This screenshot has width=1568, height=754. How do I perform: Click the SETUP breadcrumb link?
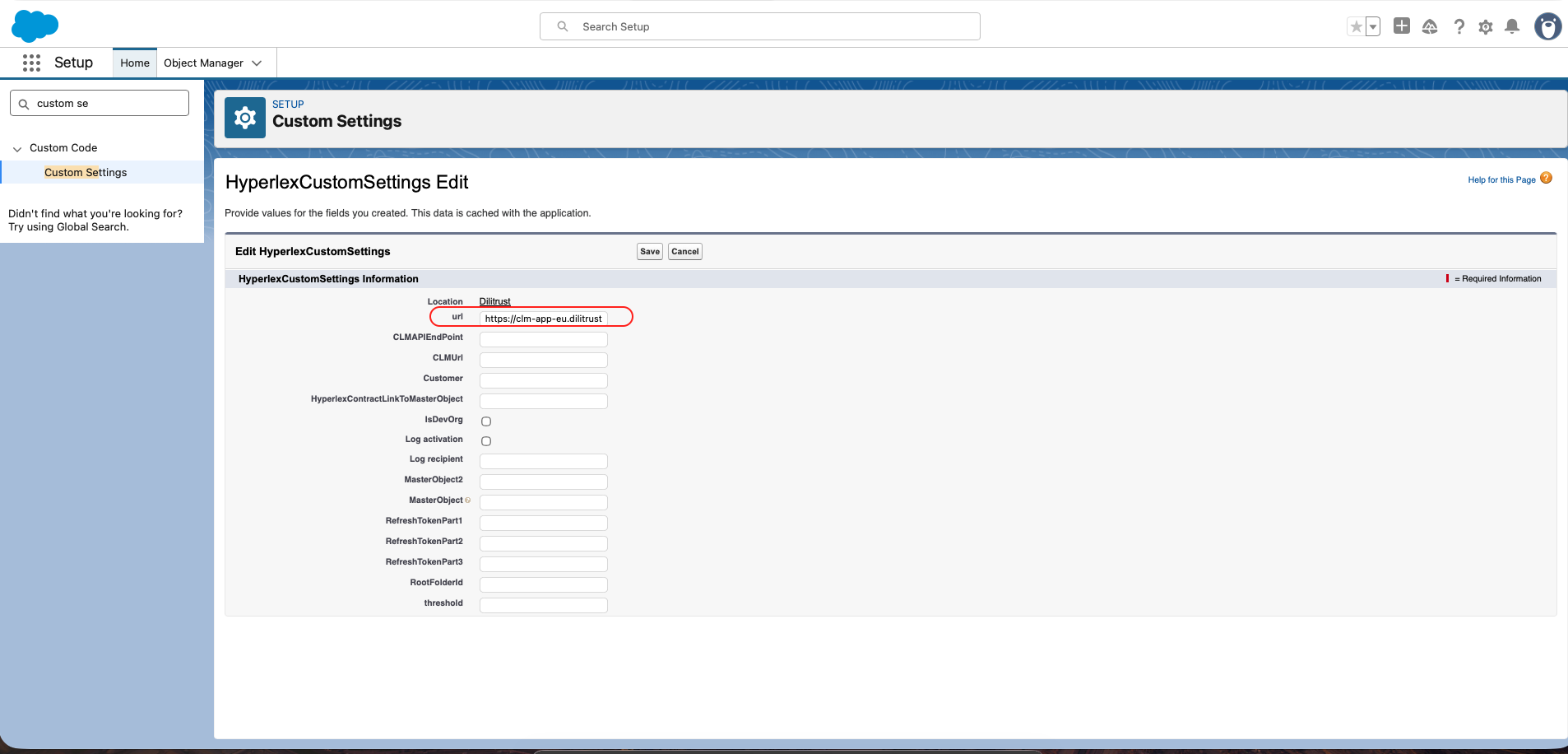(288, 105)
